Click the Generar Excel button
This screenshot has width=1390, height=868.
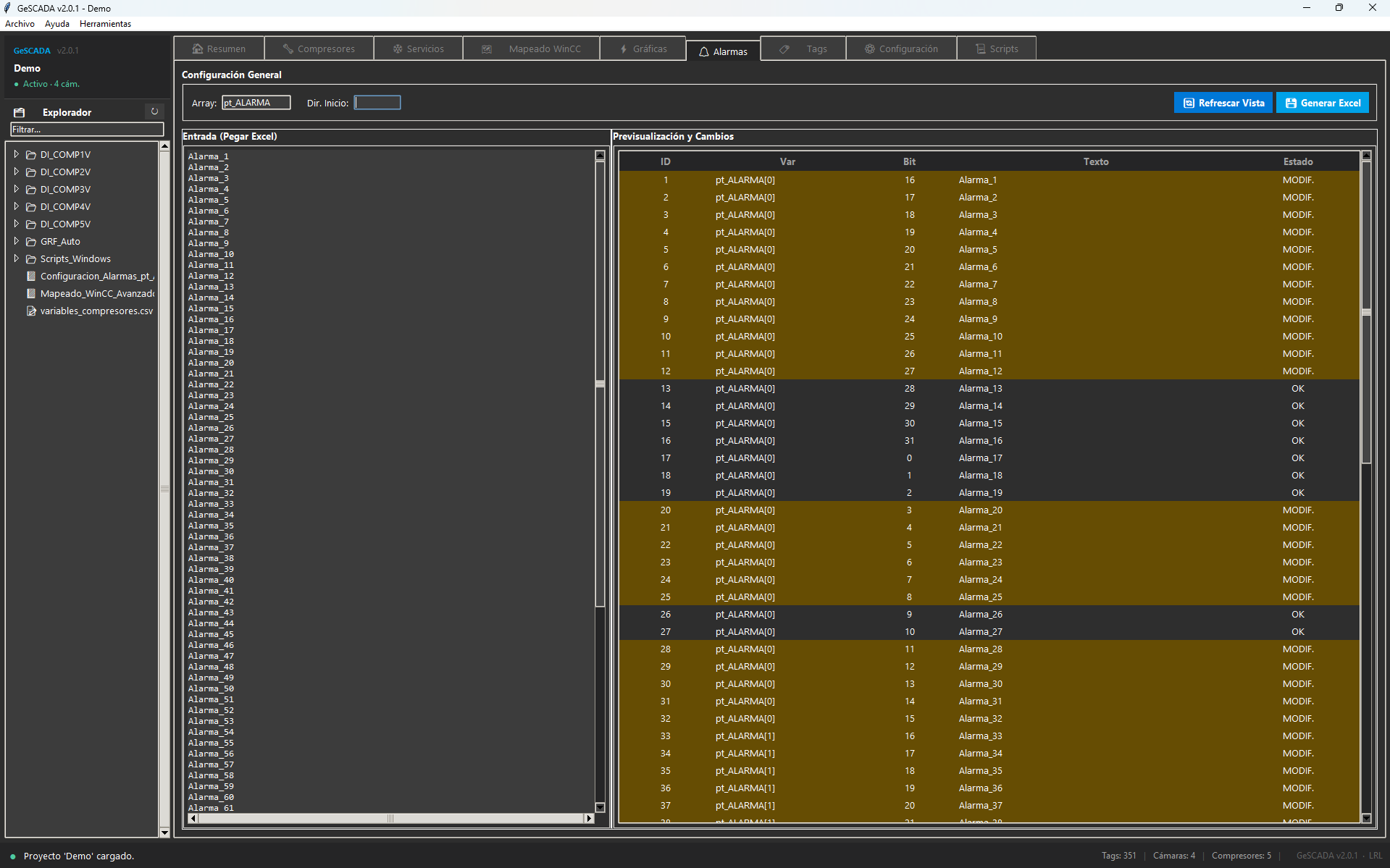1323,103
